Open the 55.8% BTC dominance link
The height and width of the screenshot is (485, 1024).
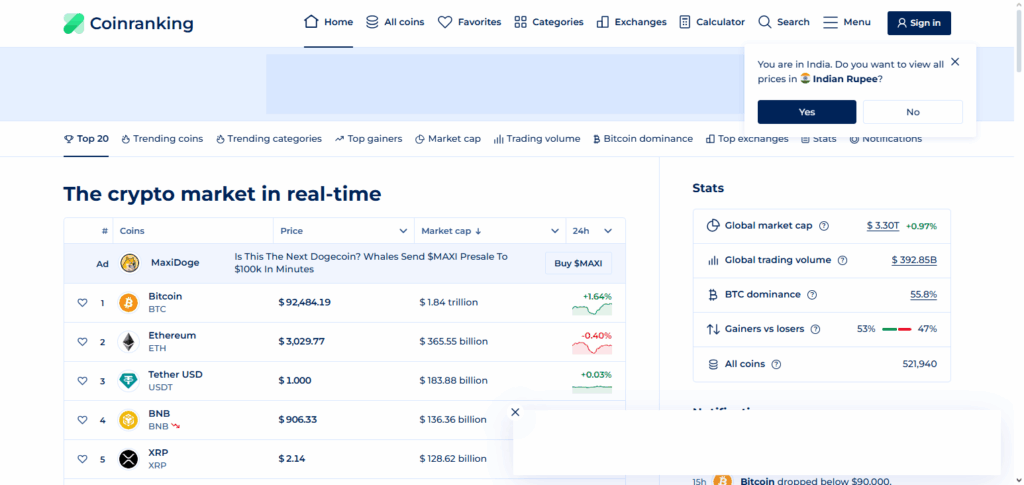(923, 295)
